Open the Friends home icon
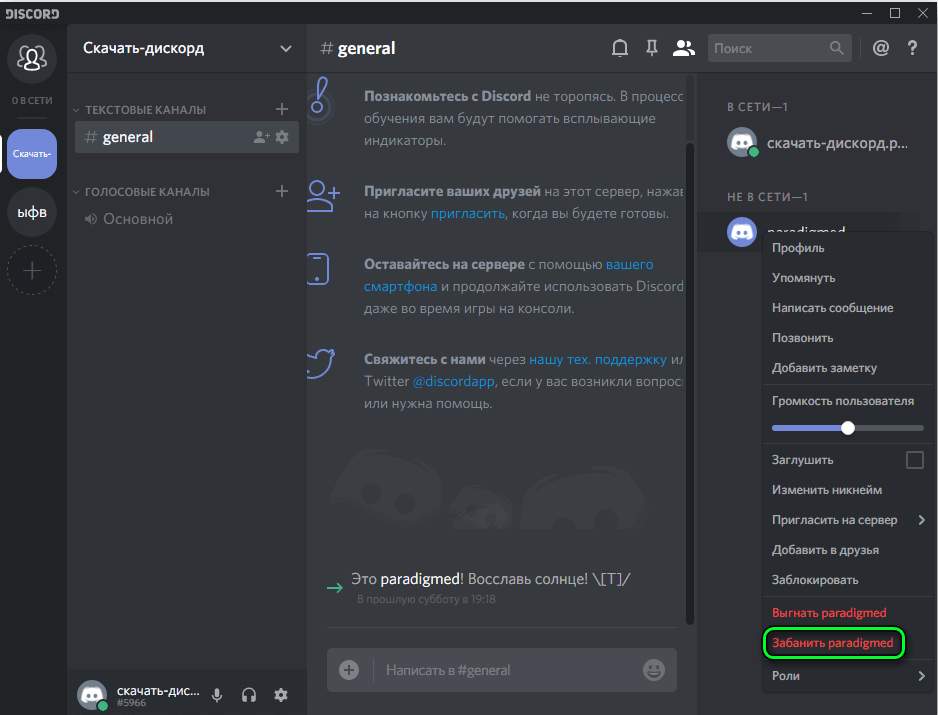Viewport: 938px width, 715px height. [x=32, y=58]
